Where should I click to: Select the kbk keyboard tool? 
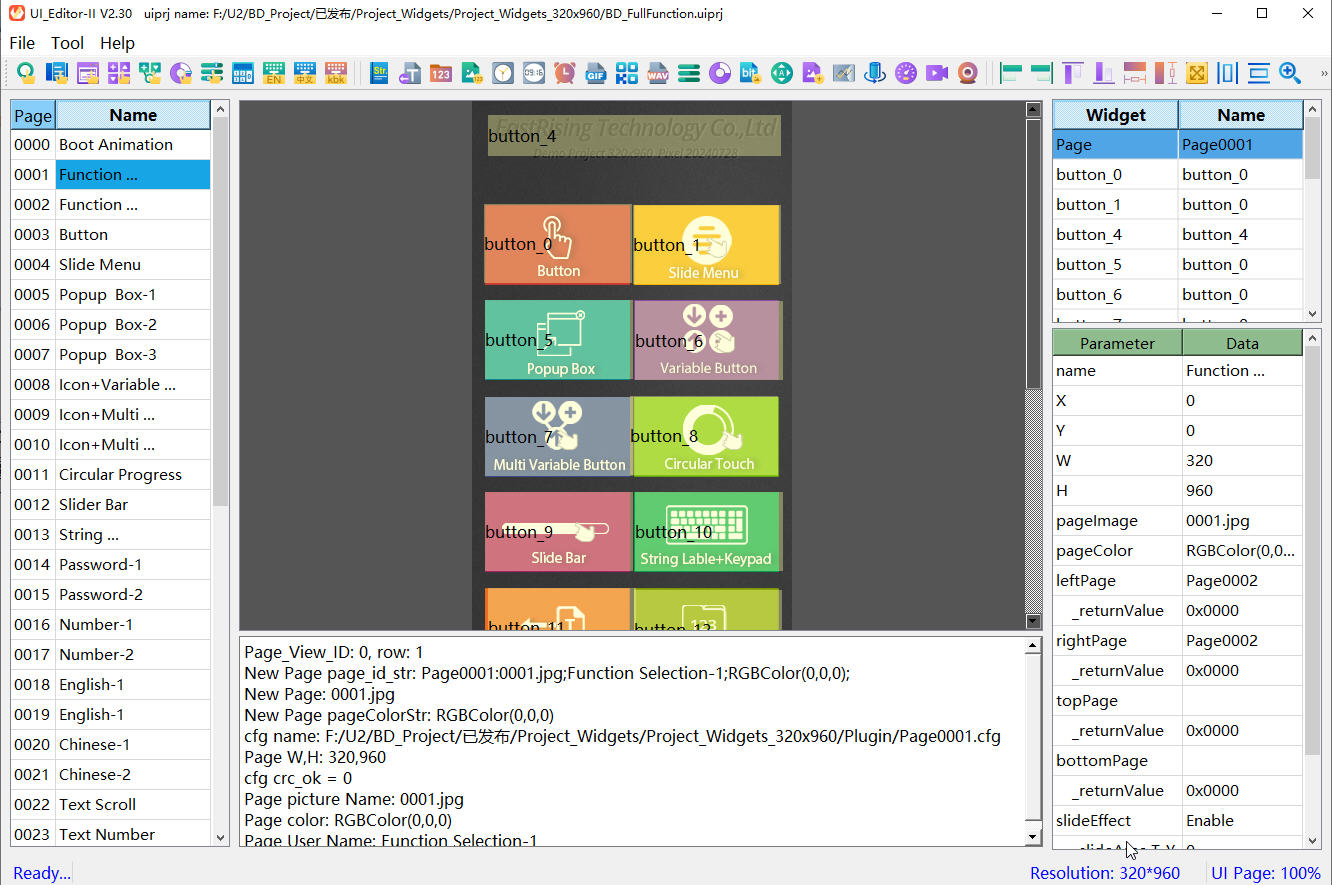click(336, 73)
